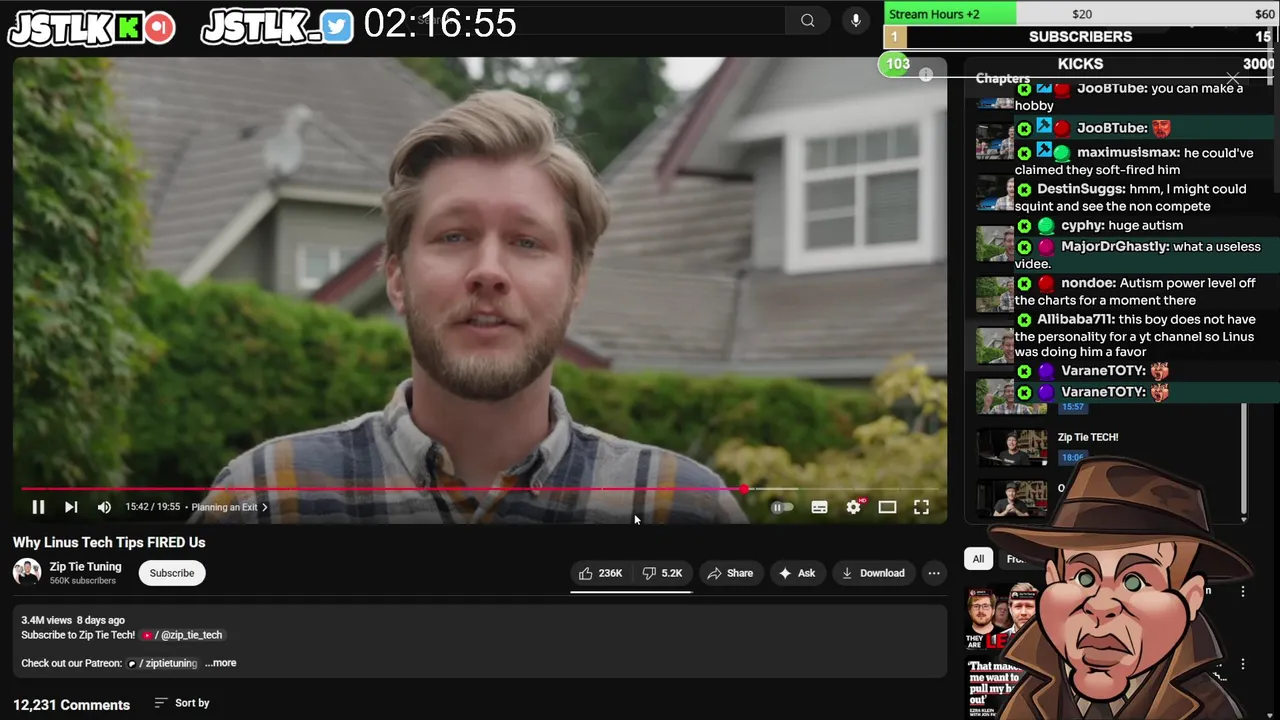Click the red record icon in overlay
1280x720 pixels.
[159, 28]
